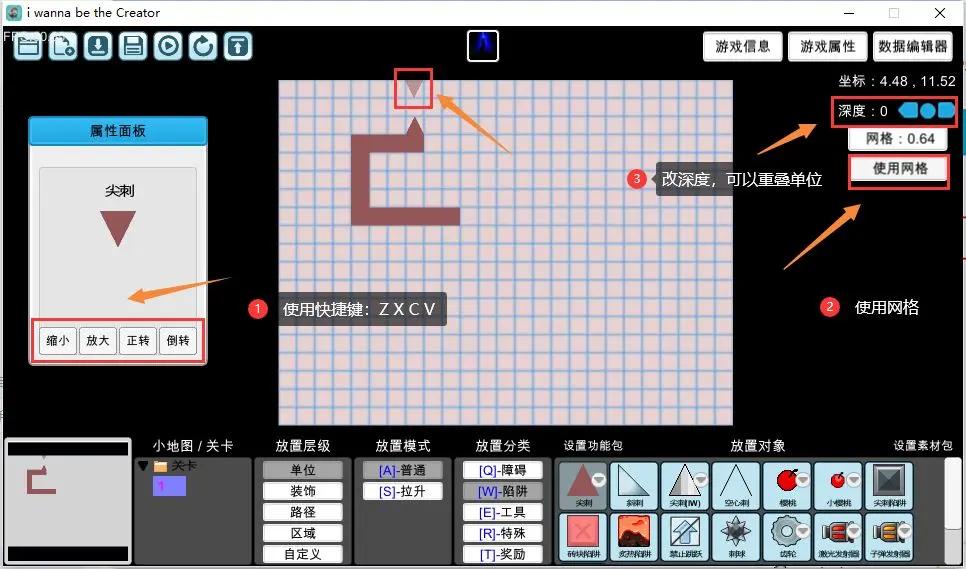Open the 尖刺(IW) variant dropdown arrow
This screenshot has width=966, height=569.
(x=700, y=480)
